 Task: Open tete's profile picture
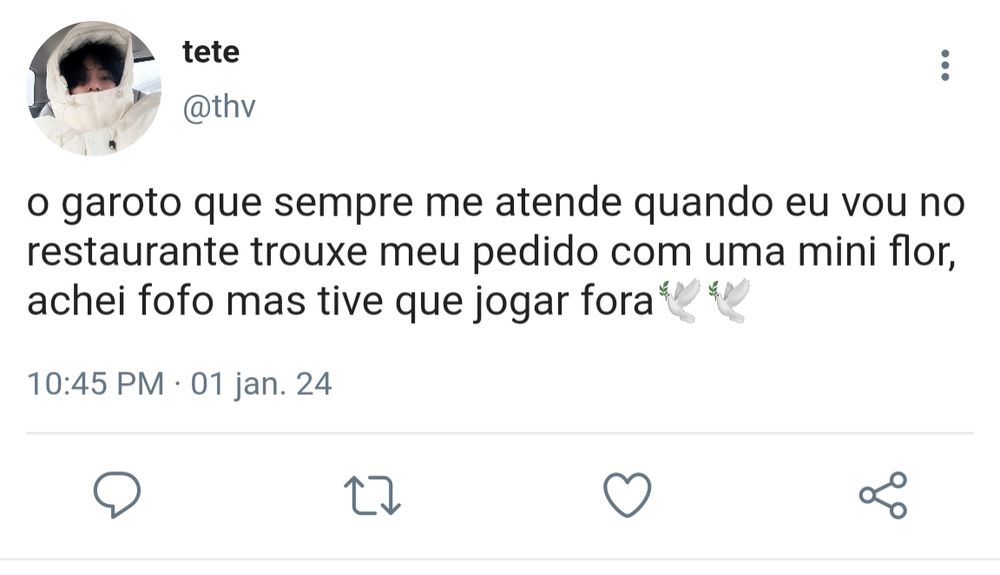pos(94,88)
